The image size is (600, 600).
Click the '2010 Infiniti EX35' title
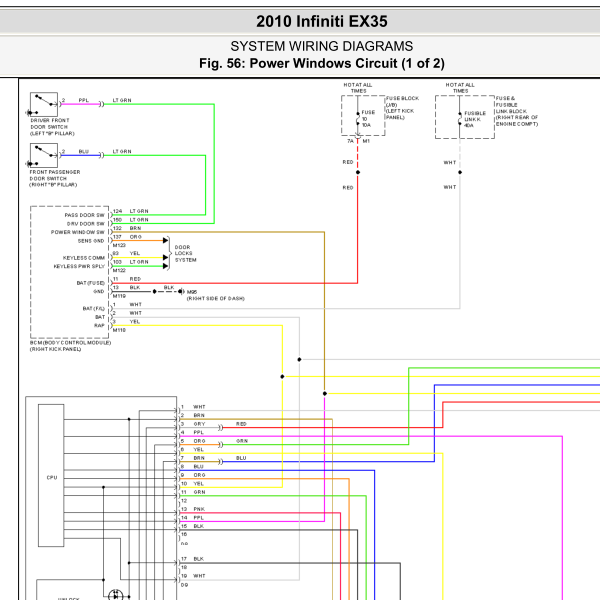click(321, 21)
